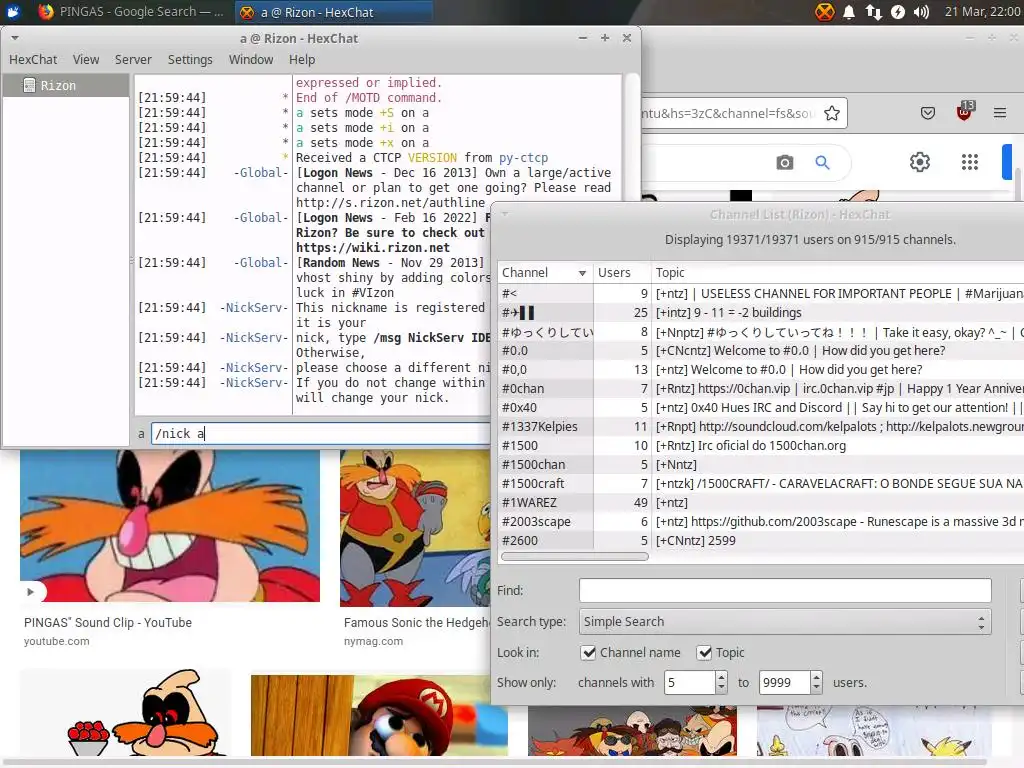Open the uBlock Origin extension icon
This screenshot has height=768, width=1024.
pos(964,112)
